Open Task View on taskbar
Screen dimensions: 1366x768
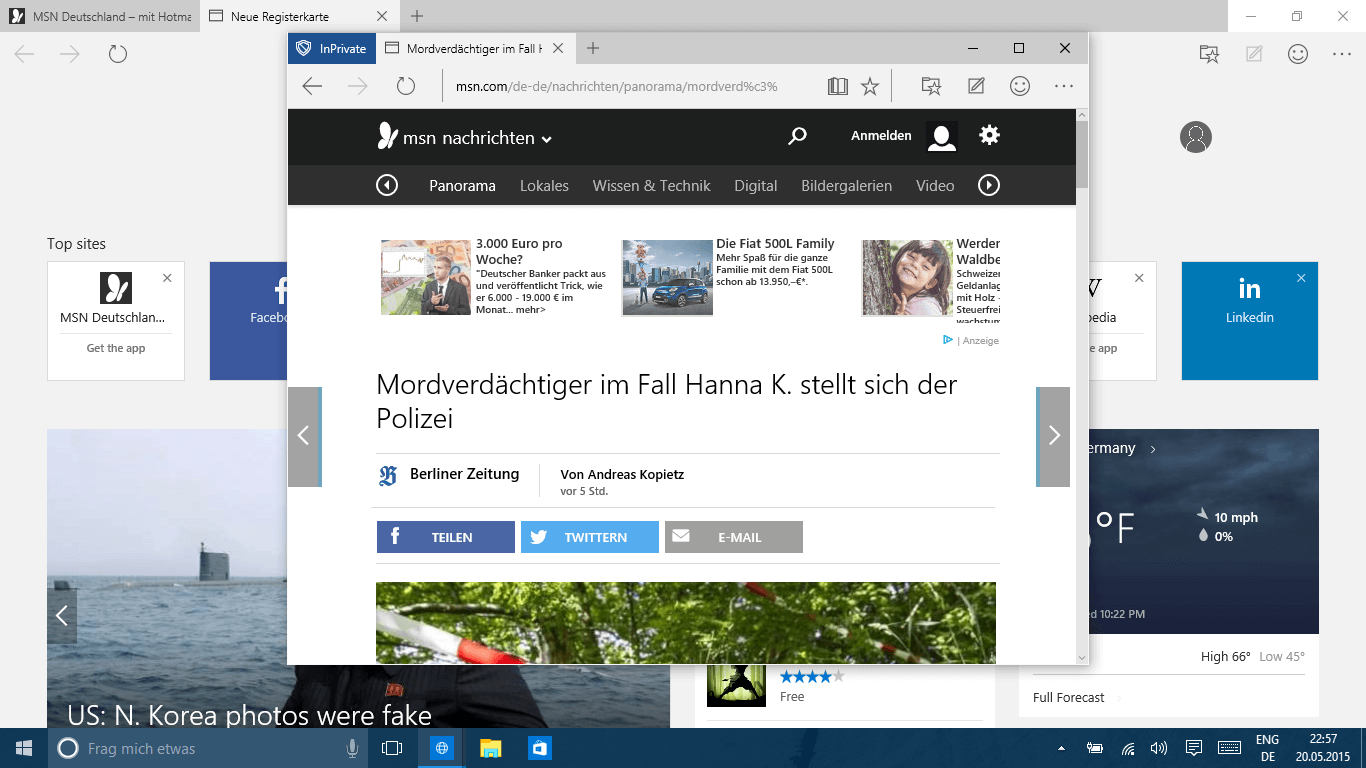(392, 748)
